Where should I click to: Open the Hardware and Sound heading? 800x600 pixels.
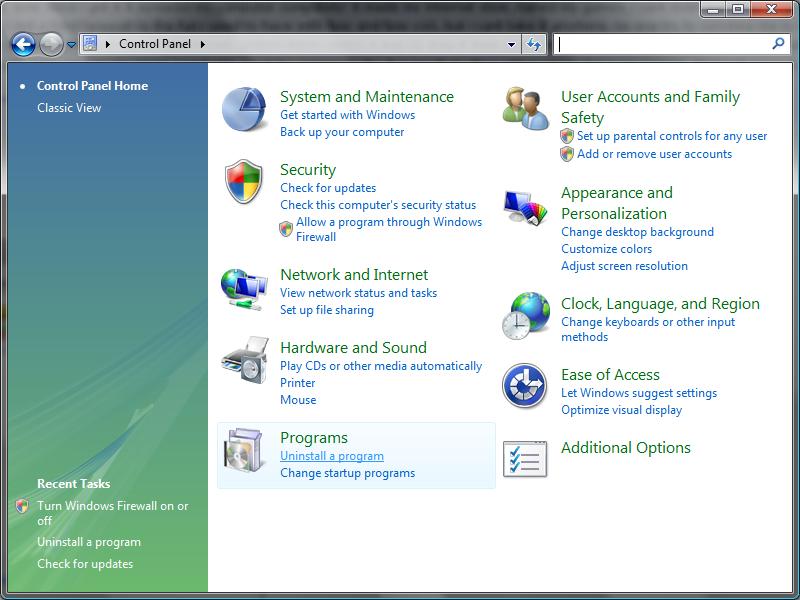pos(353,347)
